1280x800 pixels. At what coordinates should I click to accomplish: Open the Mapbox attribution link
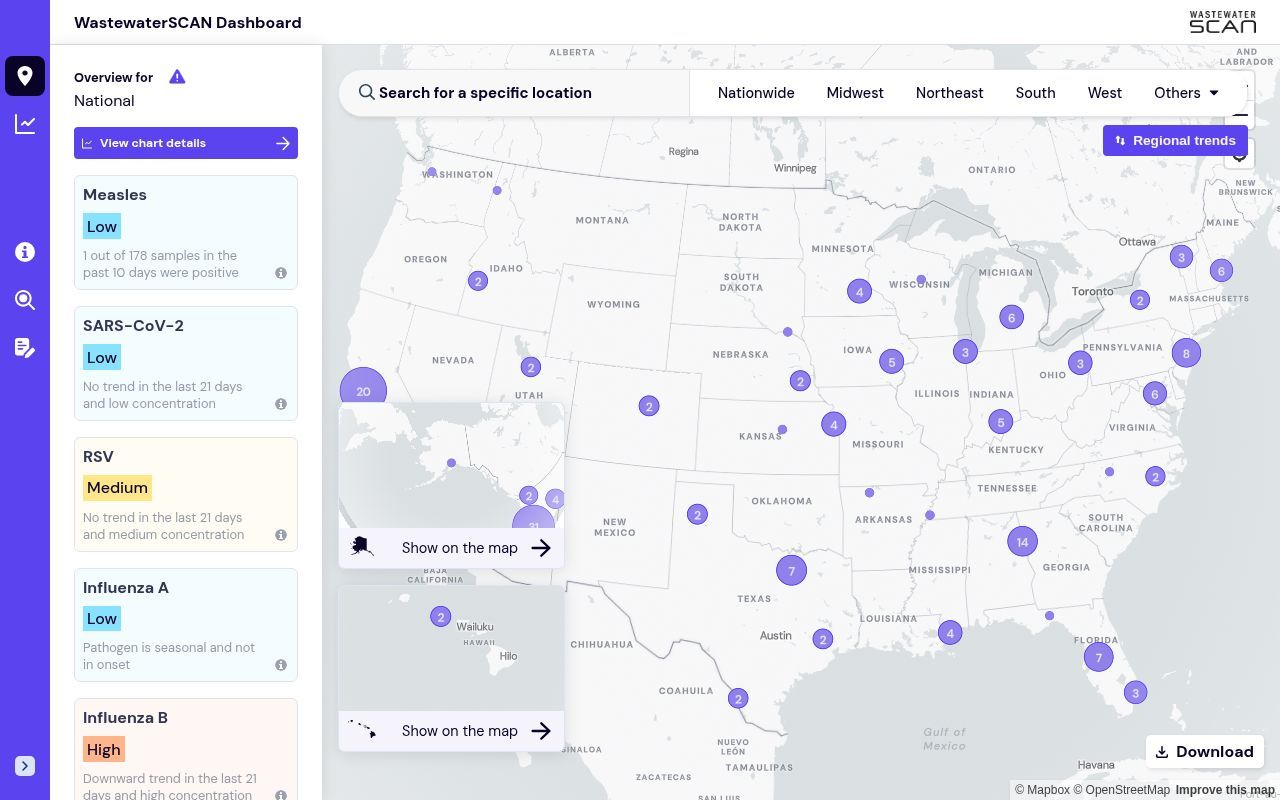(1042, 790)
